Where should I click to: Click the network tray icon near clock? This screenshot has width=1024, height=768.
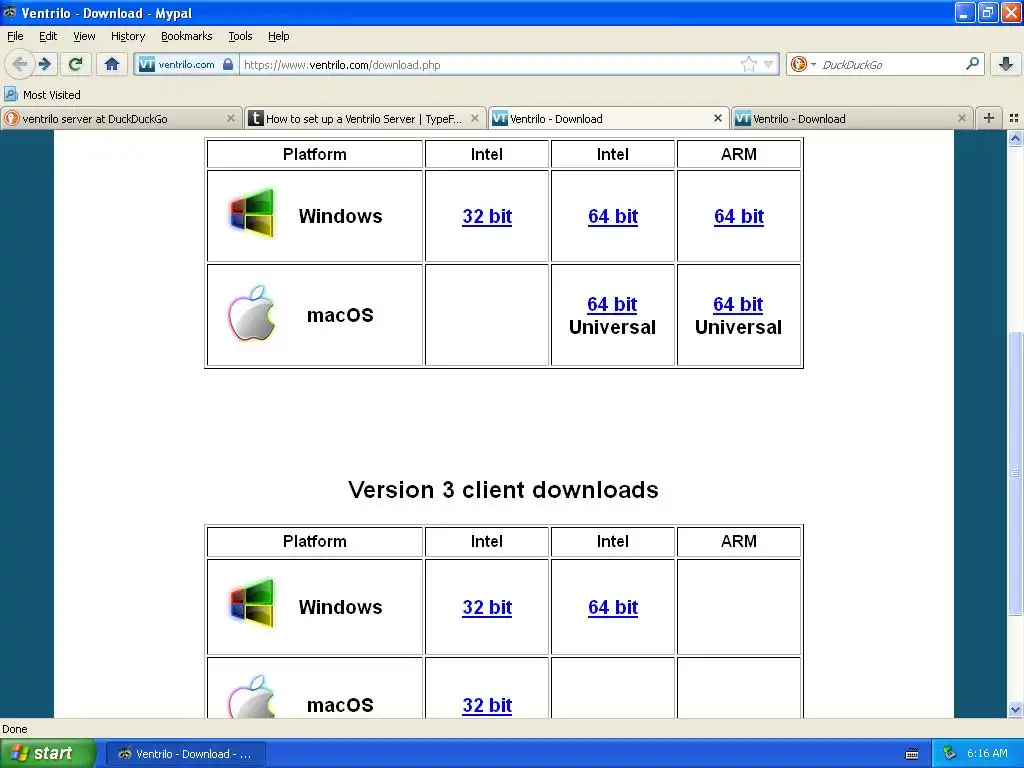click(x=950, y=753)
